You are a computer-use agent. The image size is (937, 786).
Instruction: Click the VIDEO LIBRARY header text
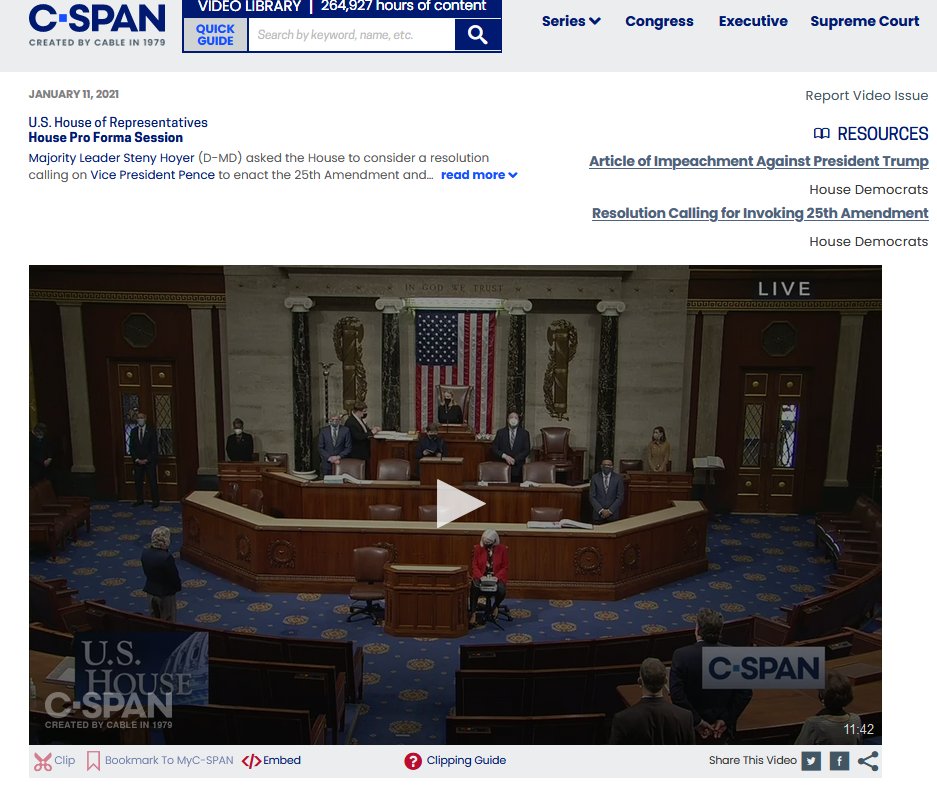pyautogui.click(x=249, y=7)
